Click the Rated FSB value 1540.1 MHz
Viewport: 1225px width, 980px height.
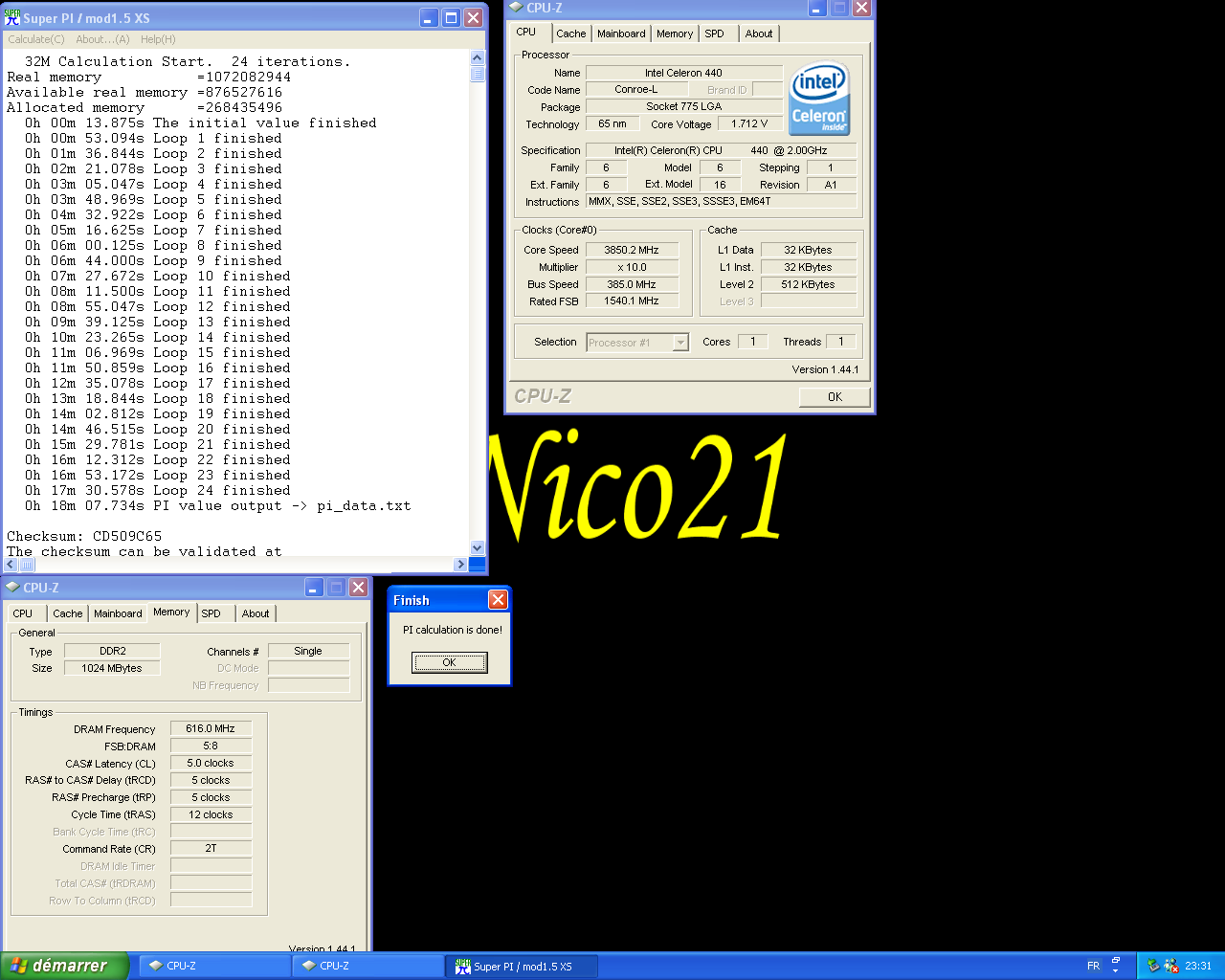[x=632, y=301]
